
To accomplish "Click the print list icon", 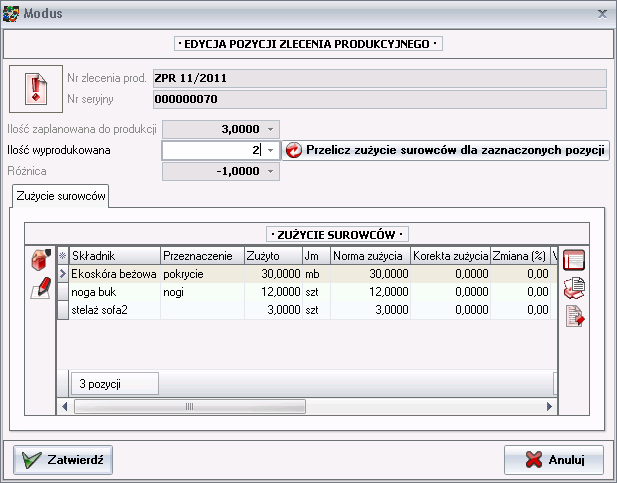I will [x=574, y=289].
